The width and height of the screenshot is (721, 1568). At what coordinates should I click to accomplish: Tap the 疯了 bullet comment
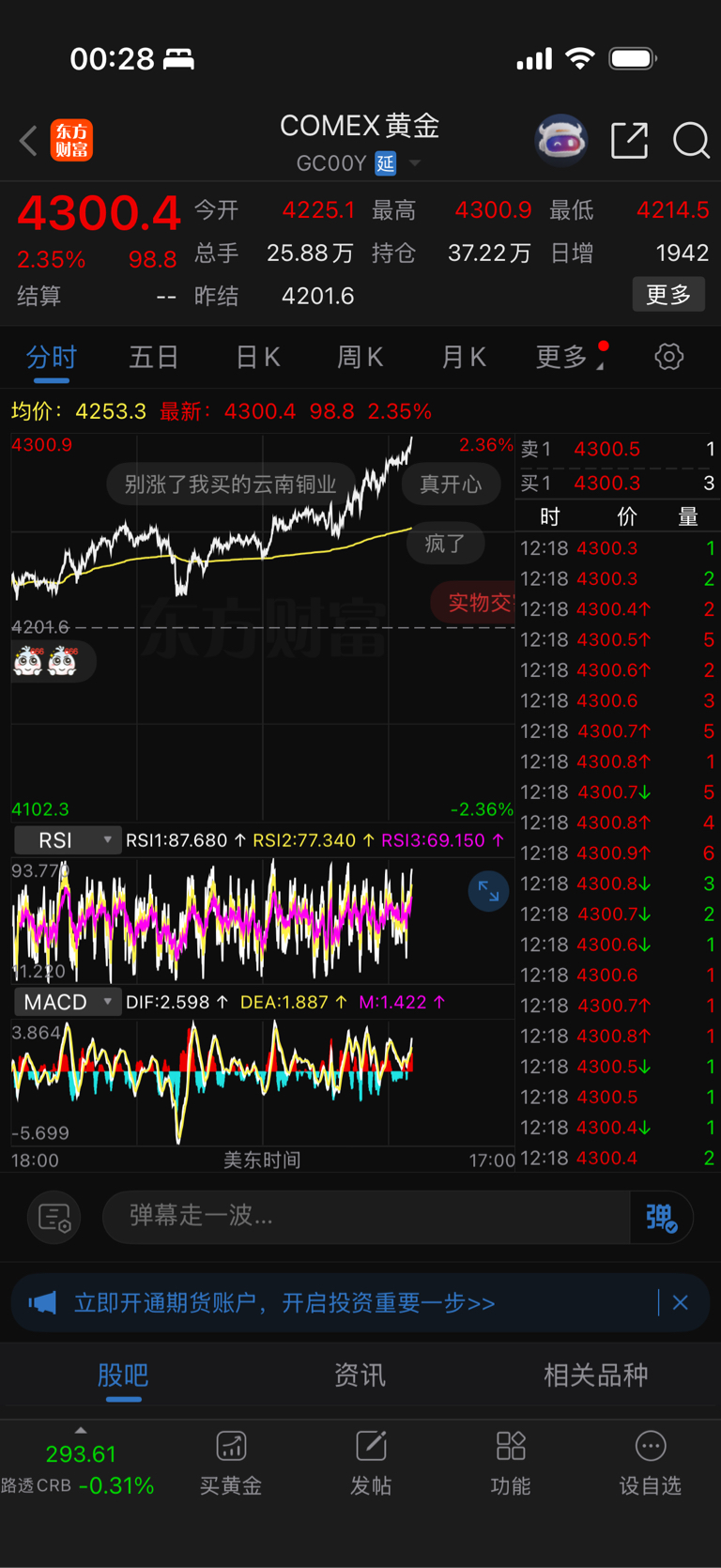click(445, 544)
